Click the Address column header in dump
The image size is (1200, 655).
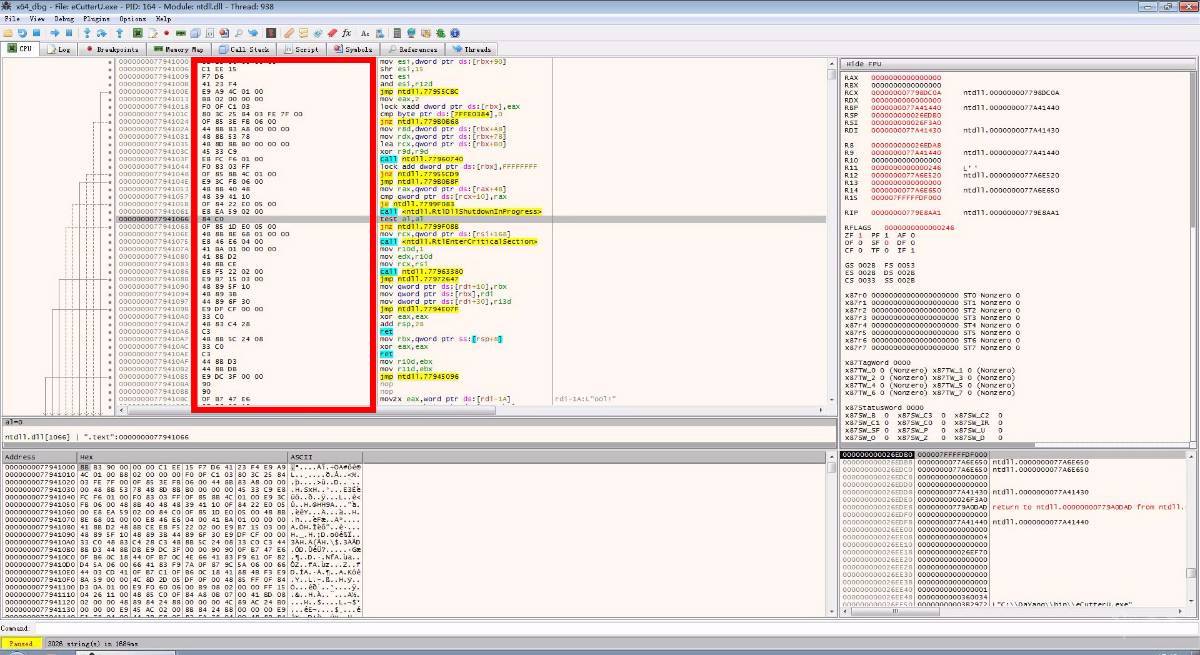[x=40, y=457]
